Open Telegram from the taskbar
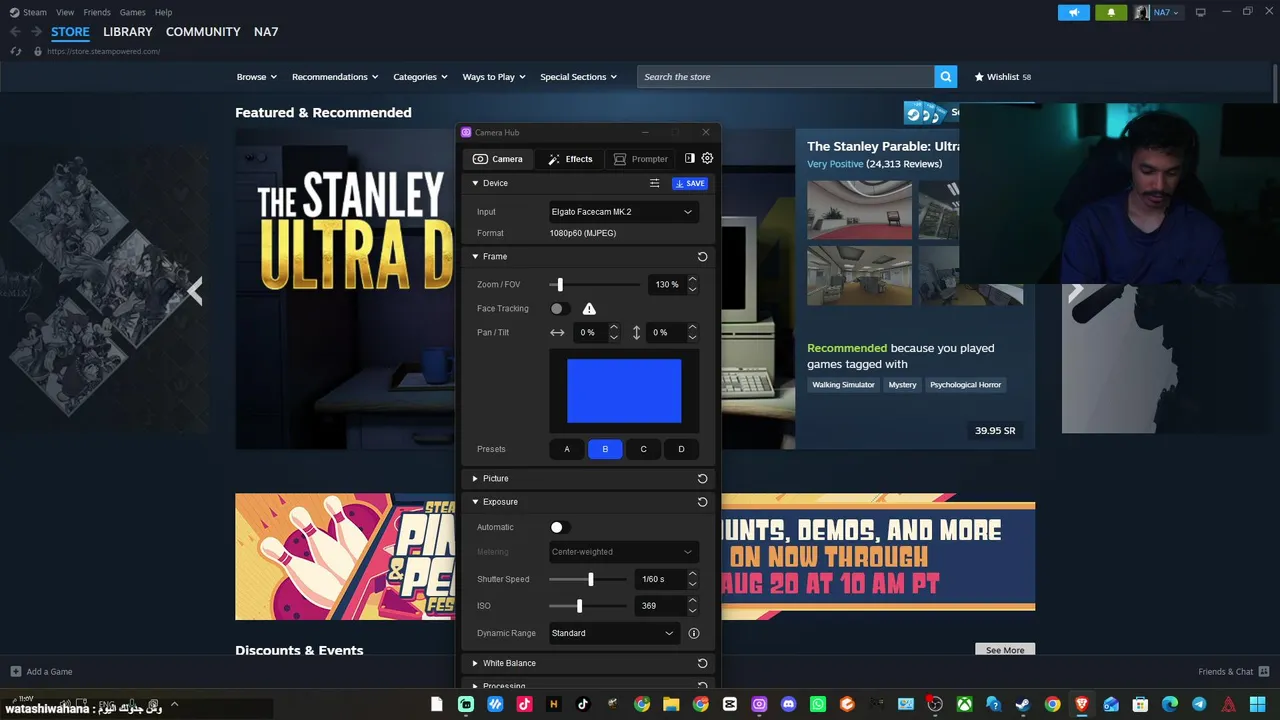1280x720 pixels. point(1199,704)
